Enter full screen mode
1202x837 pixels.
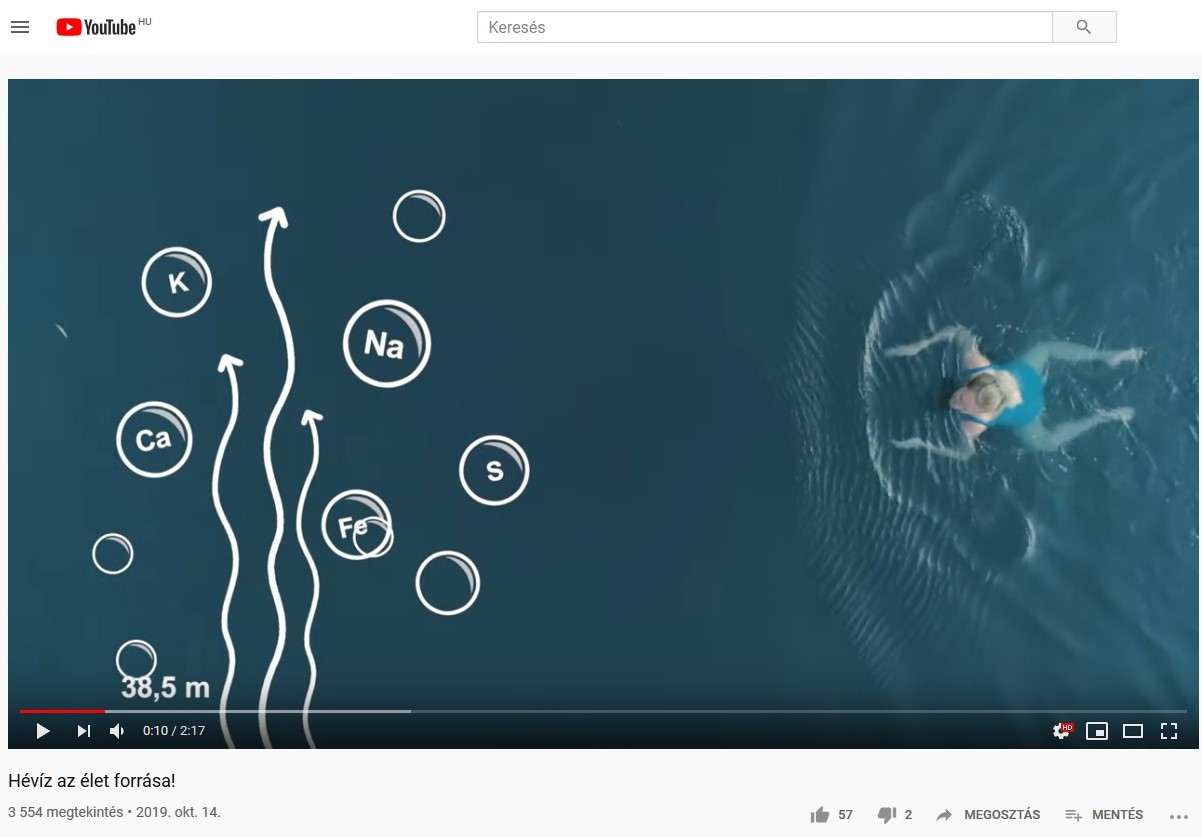click(x=1168, y=731)
